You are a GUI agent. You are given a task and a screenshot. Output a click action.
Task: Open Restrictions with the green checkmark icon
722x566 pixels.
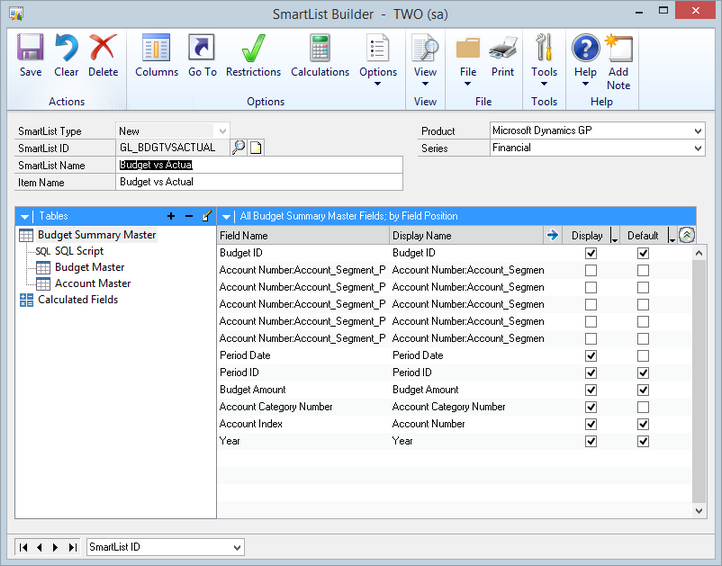pos(253,47)
